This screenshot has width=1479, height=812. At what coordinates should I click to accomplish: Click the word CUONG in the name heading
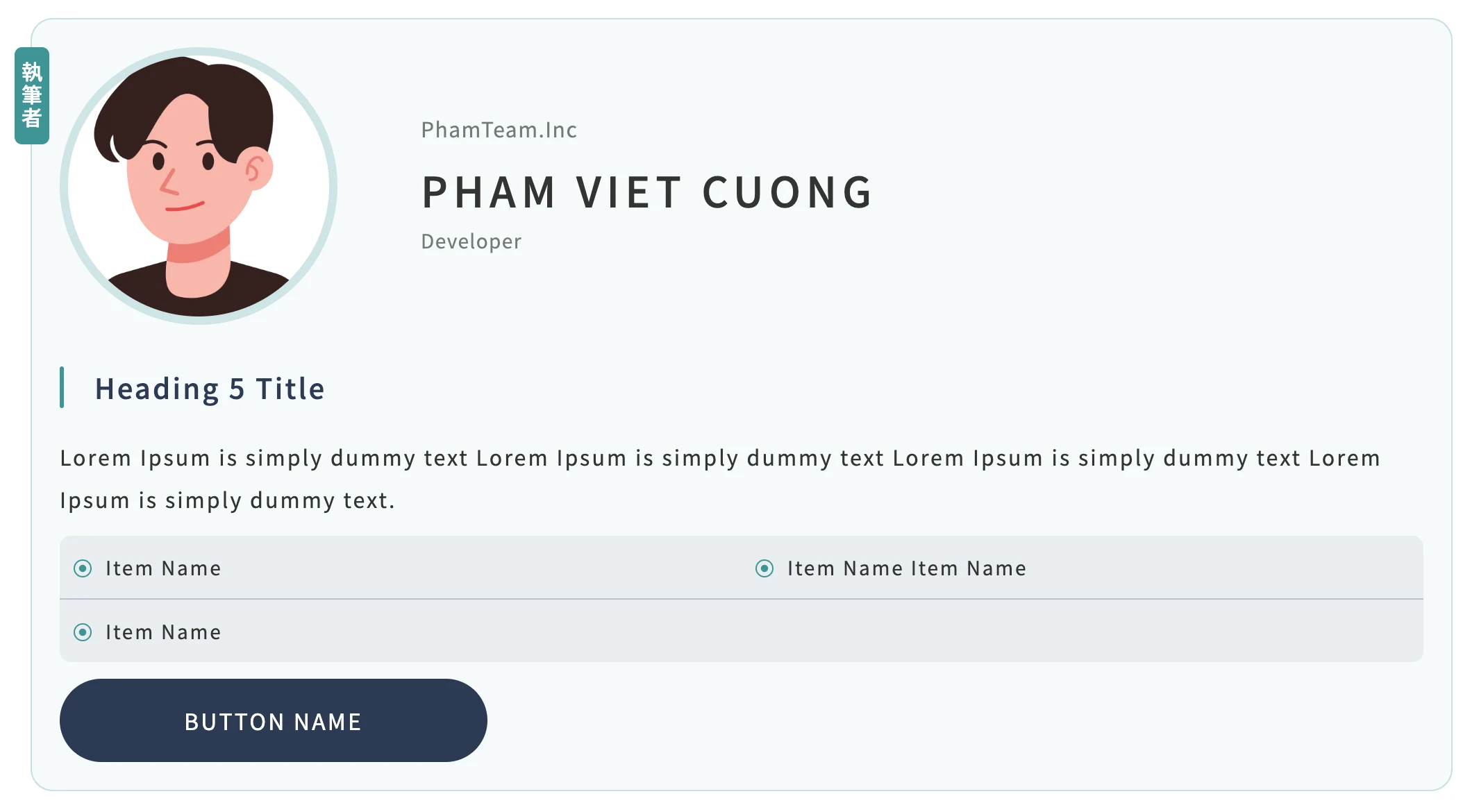787,192
